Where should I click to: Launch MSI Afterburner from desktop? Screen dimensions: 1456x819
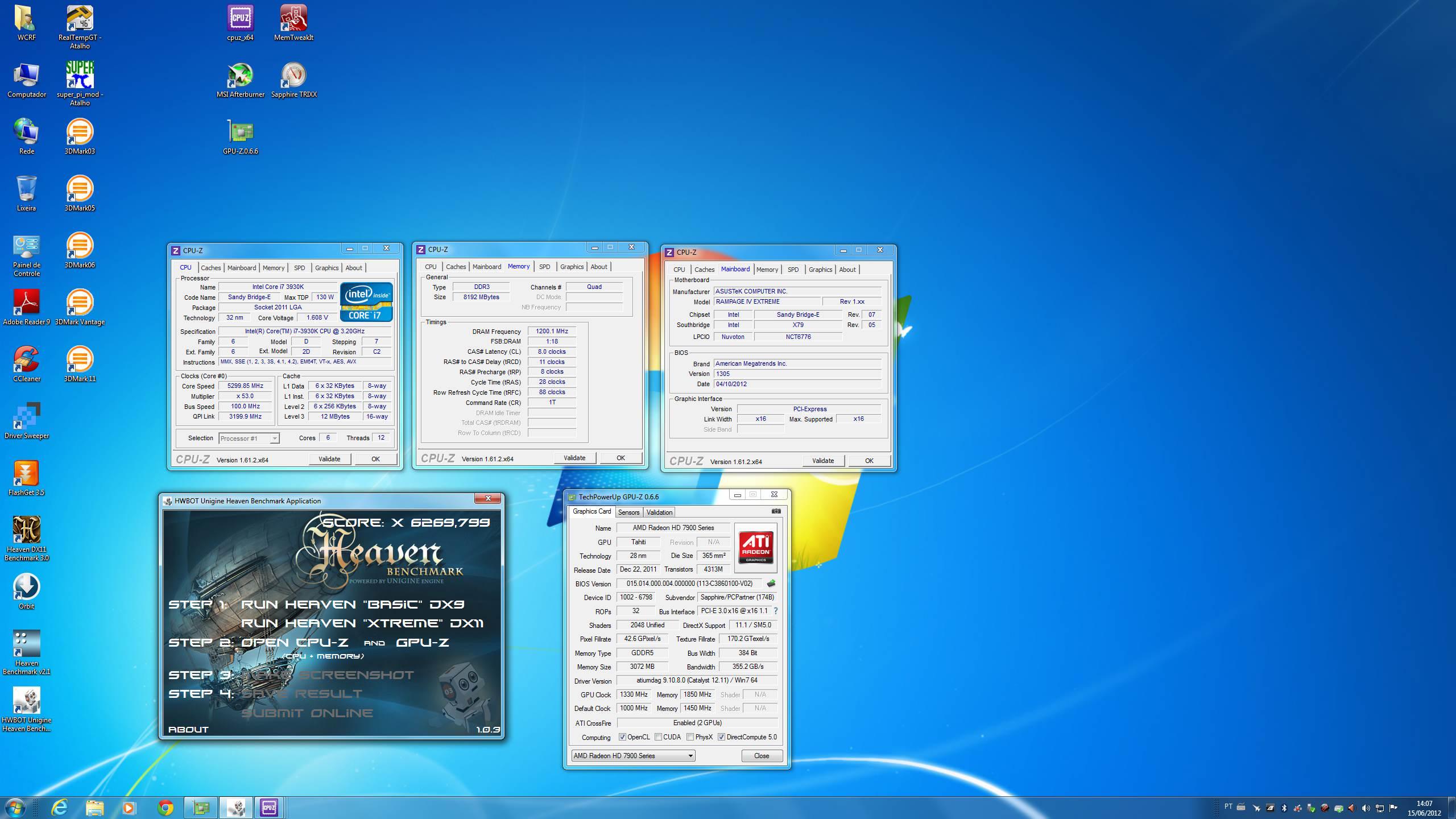pyautogui.click(x=240, y=80)
